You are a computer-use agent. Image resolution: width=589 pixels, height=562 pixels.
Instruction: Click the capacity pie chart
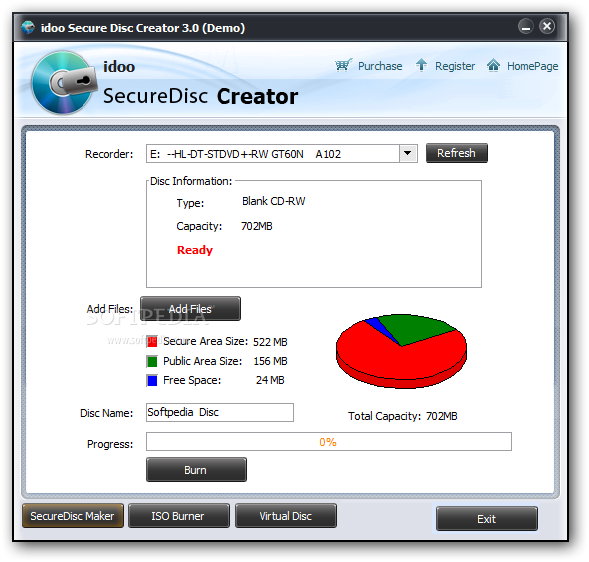401,351
